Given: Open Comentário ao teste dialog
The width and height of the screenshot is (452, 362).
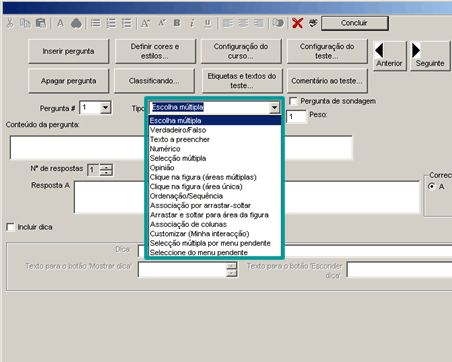Looking at the screenshot, I should click(327, 81).
